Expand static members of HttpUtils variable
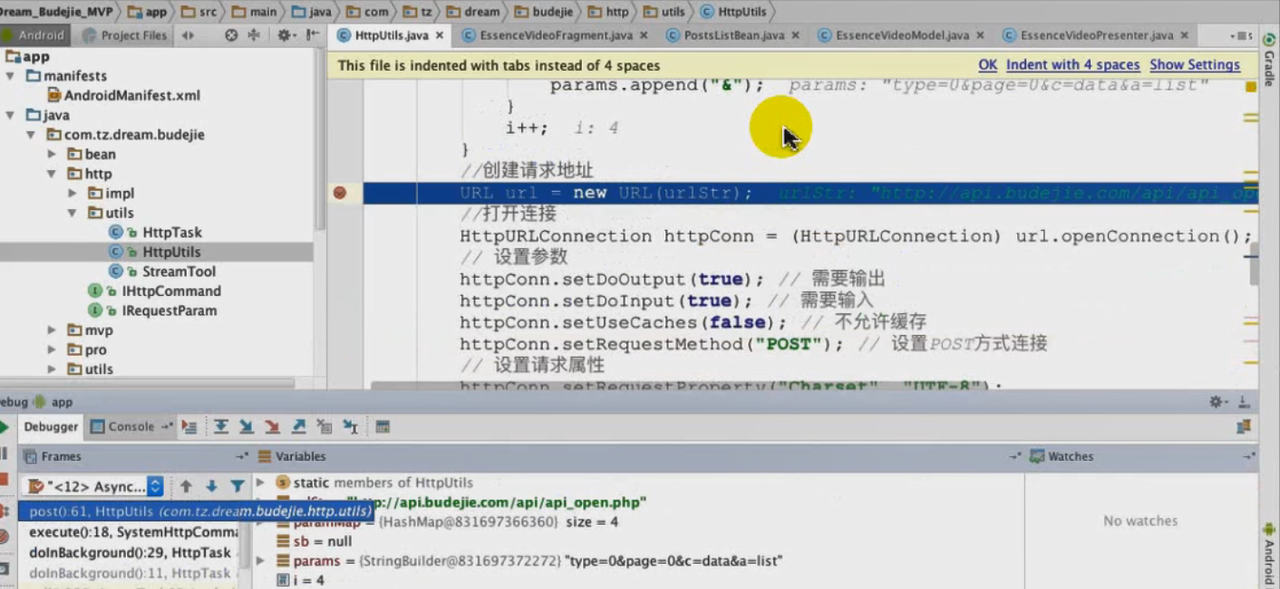The image size is (1280, 589). tap(261, 482)
